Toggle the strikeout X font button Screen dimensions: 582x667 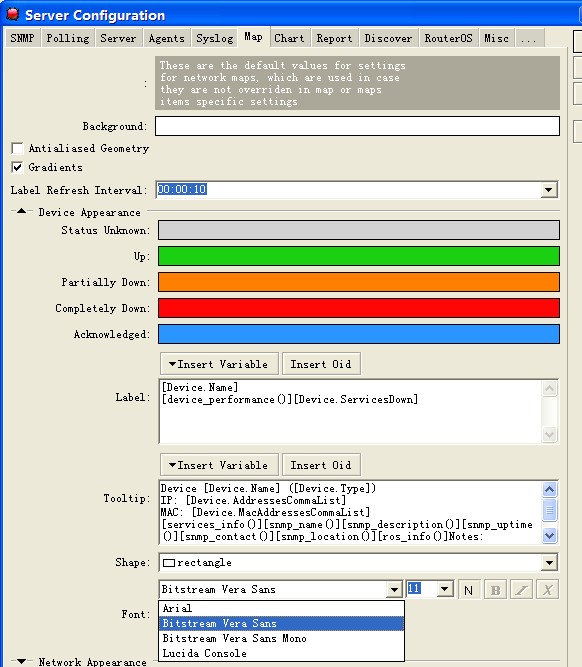point(547,590)
